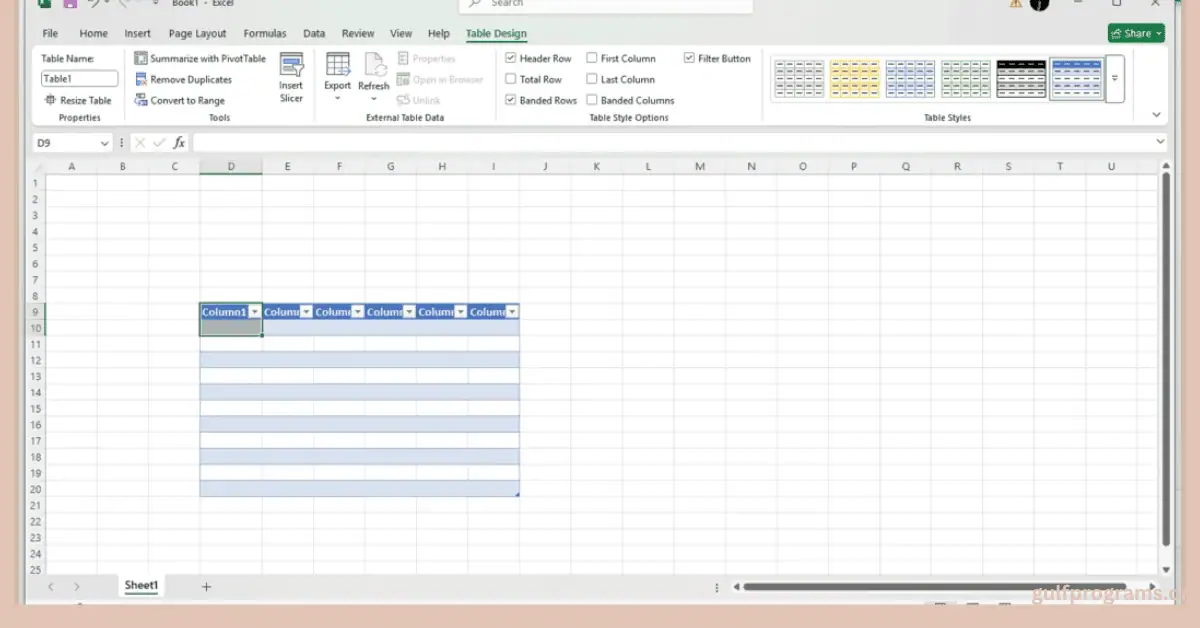The image size is (1200, 628).
Task: Click the Remove Duplicates icon
Action: (x=141, y=80)
